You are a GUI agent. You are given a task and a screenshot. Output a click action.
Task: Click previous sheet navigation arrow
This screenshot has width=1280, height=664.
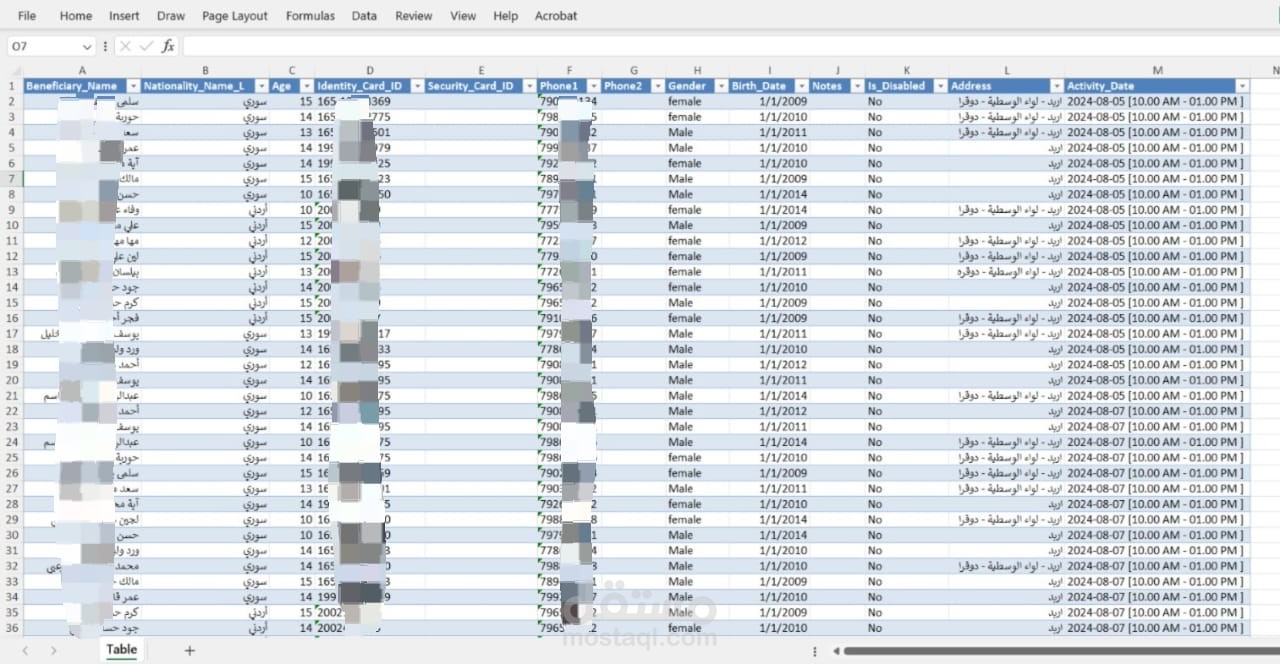coord(25,650)
